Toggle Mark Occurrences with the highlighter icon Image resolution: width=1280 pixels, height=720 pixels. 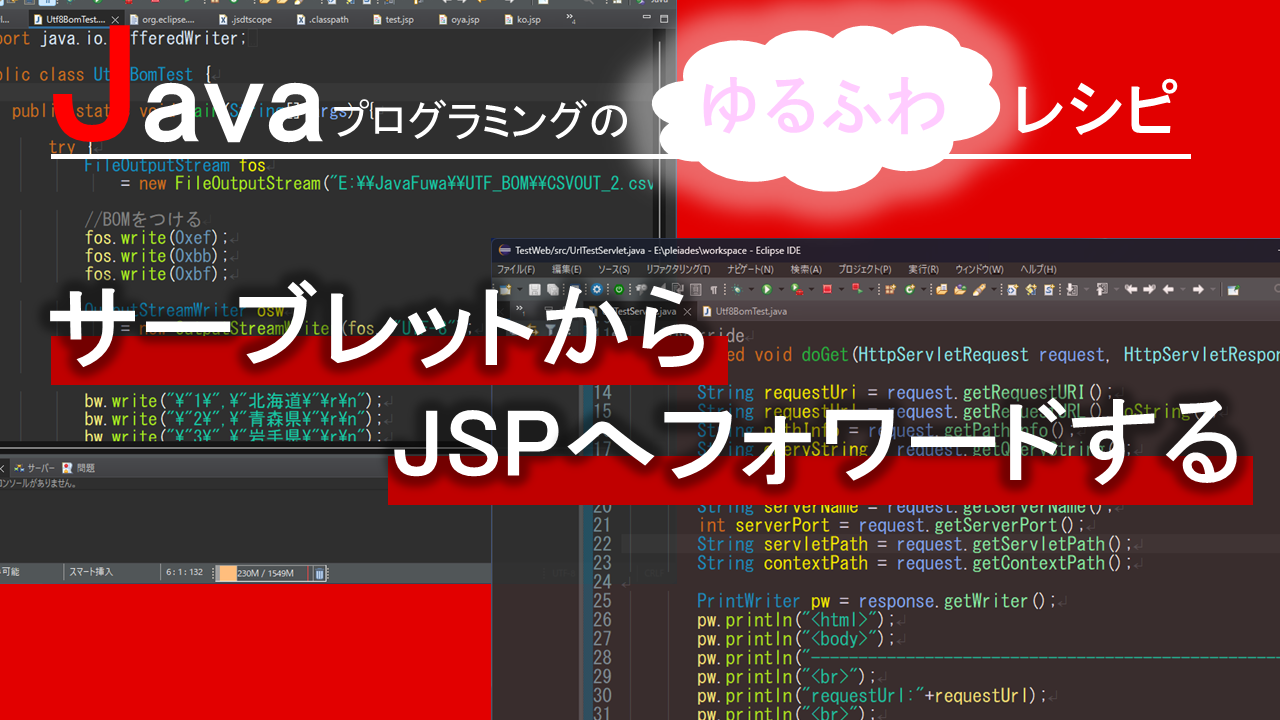tap(978, 288)
